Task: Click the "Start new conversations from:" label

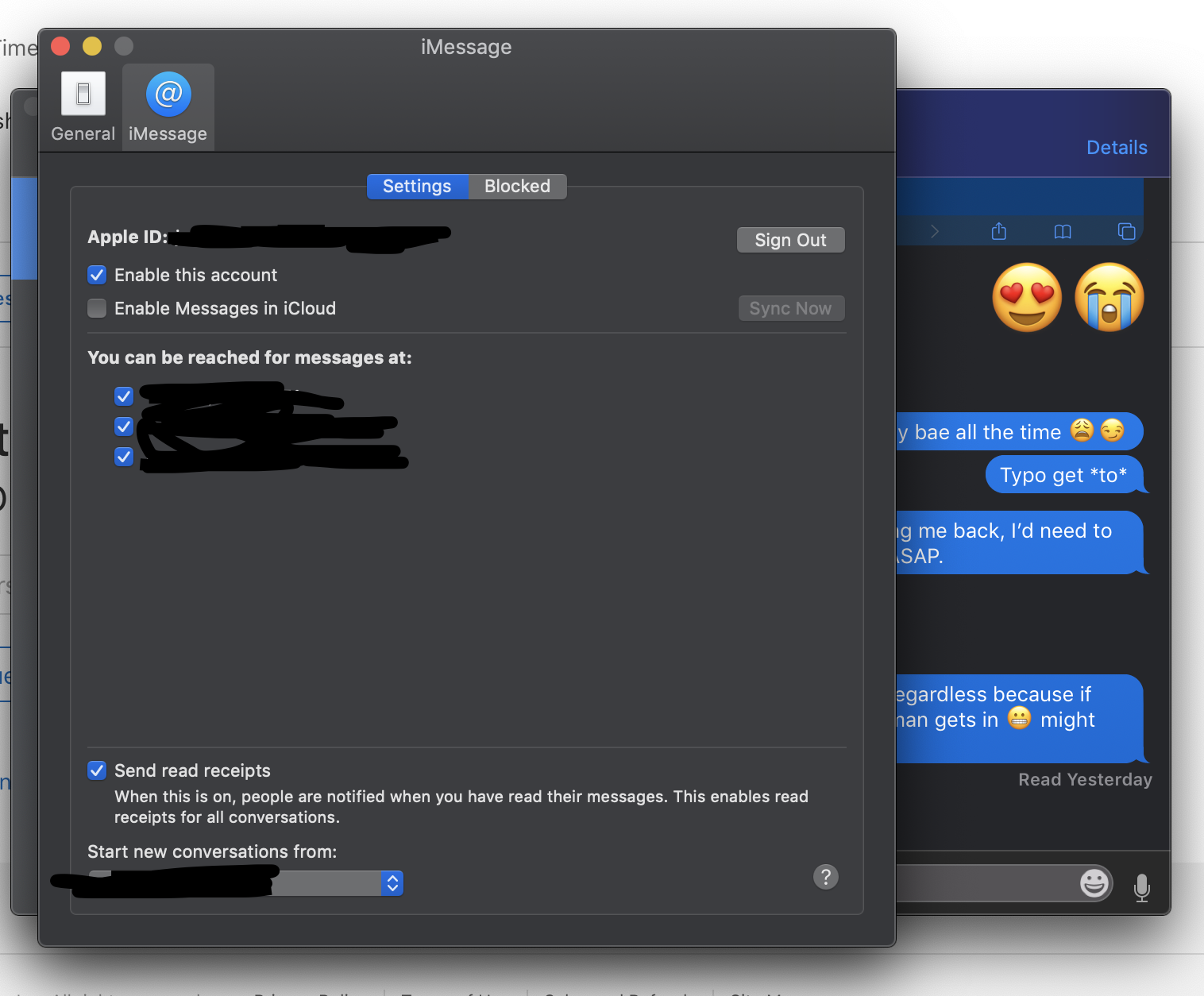Action: tap(212, 851)
